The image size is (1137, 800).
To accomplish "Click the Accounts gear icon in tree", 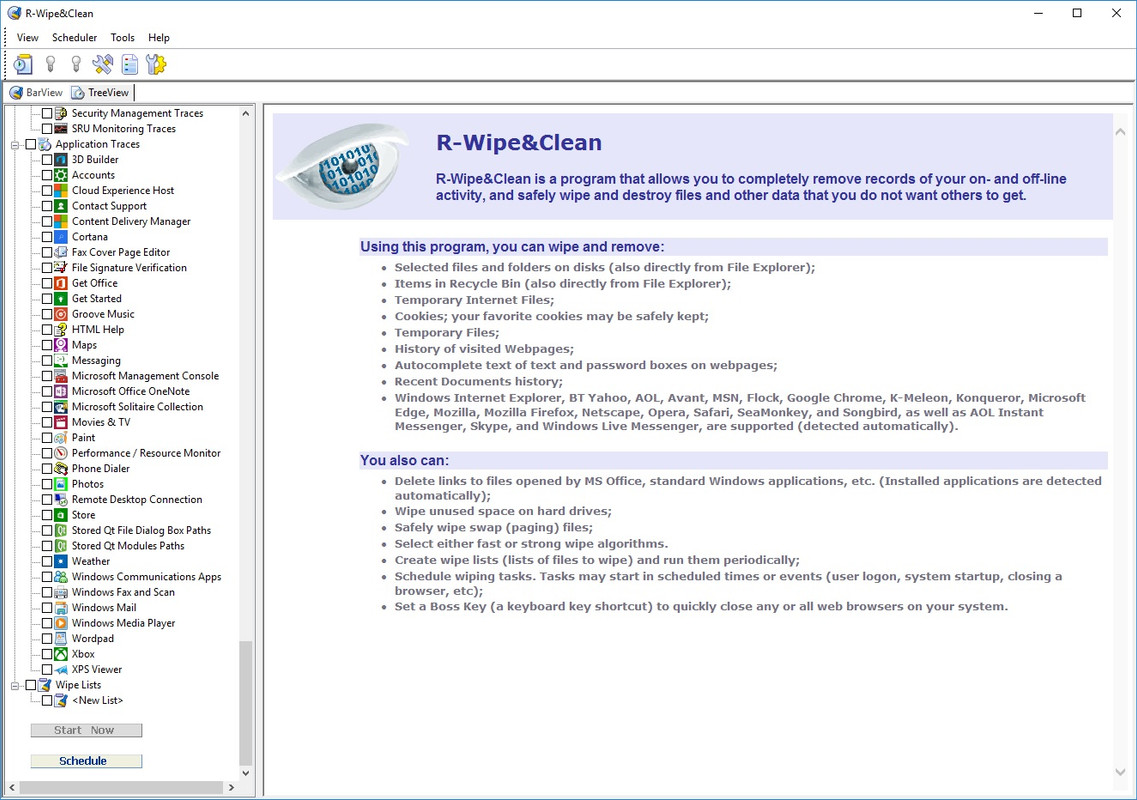I will tap(62, 175).
